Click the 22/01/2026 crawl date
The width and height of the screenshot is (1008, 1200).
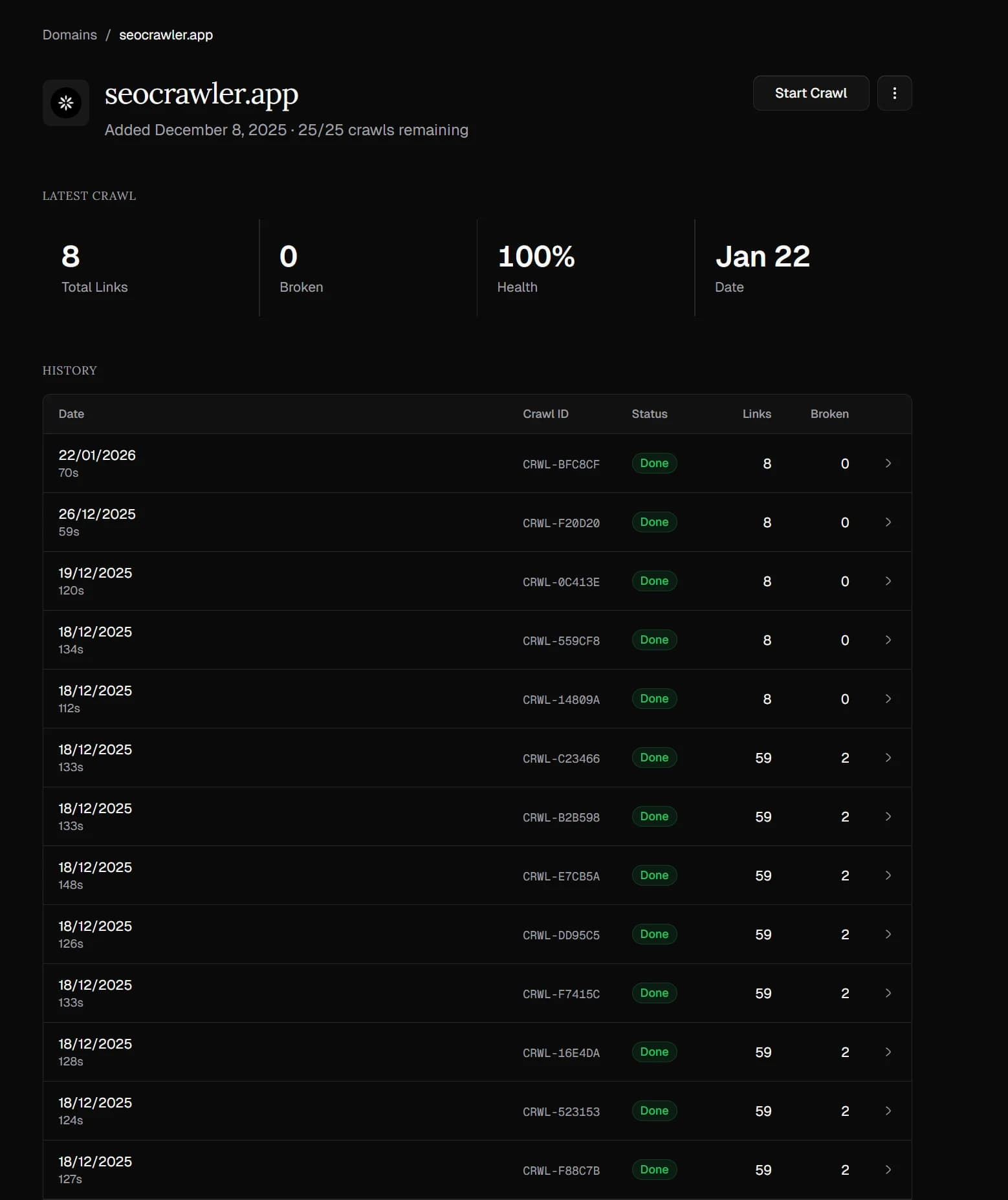tap(97, 455)
